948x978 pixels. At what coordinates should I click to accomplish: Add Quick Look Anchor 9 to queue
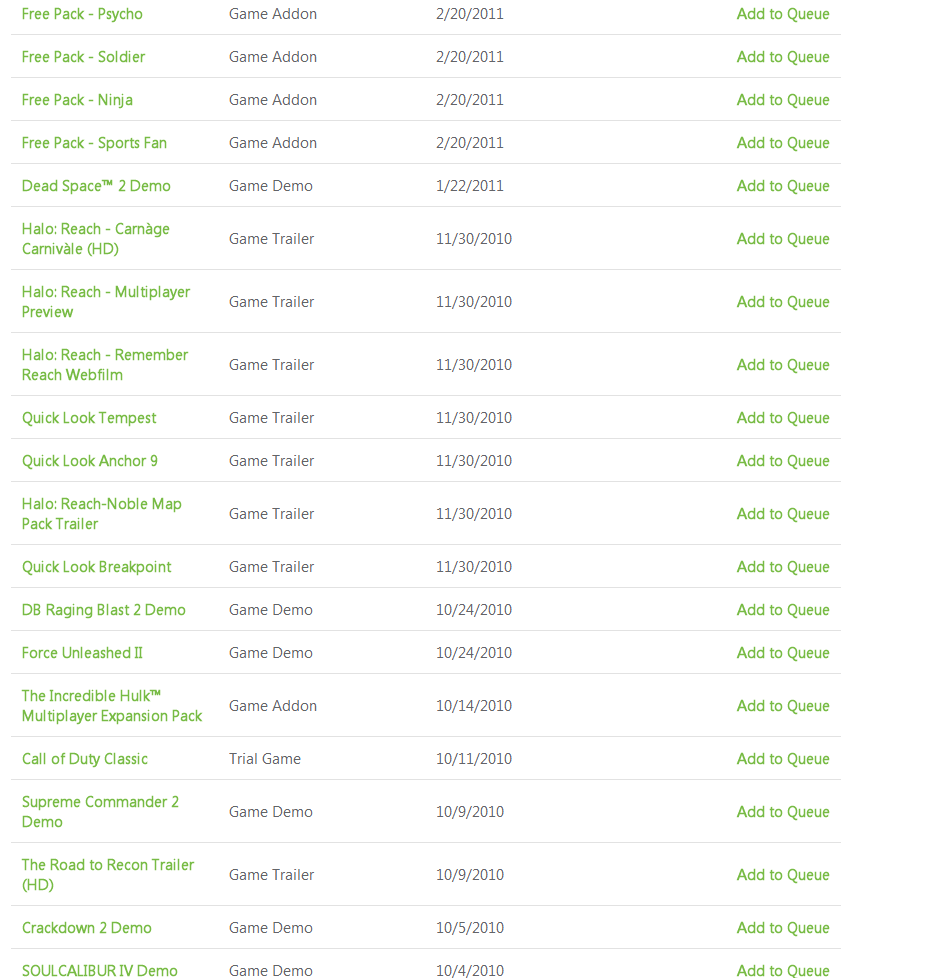[x=783, y=461]
